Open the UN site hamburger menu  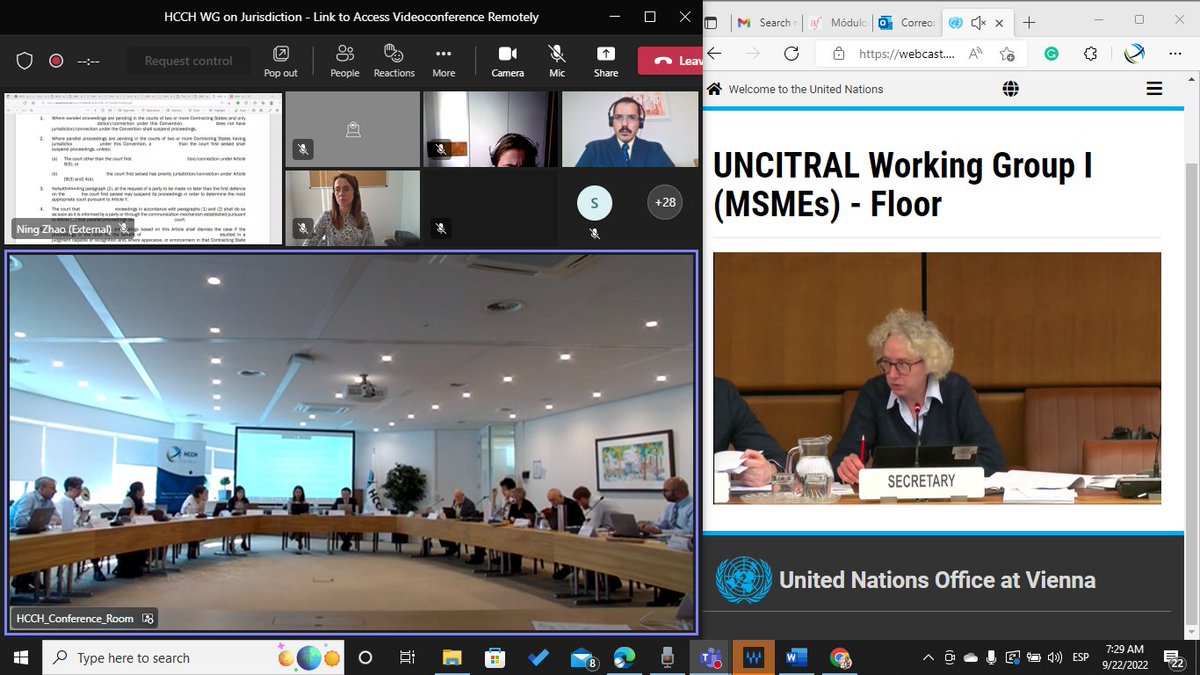tap(1154, 89)
